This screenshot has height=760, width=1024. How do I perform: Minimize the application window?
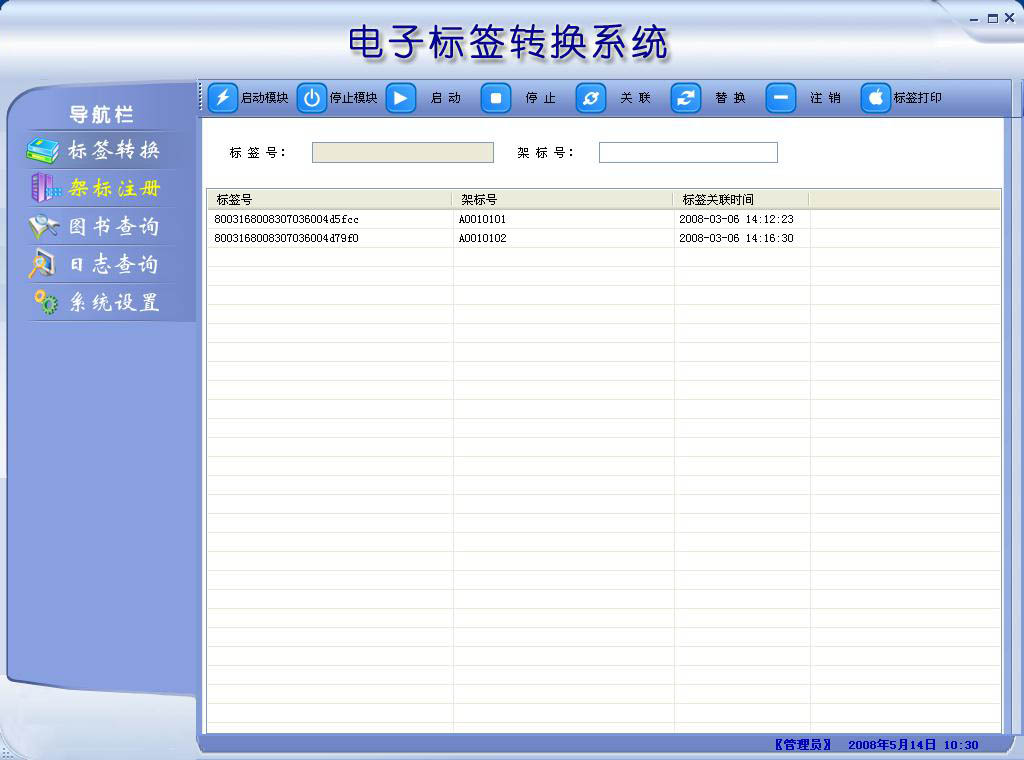point(974,19)
